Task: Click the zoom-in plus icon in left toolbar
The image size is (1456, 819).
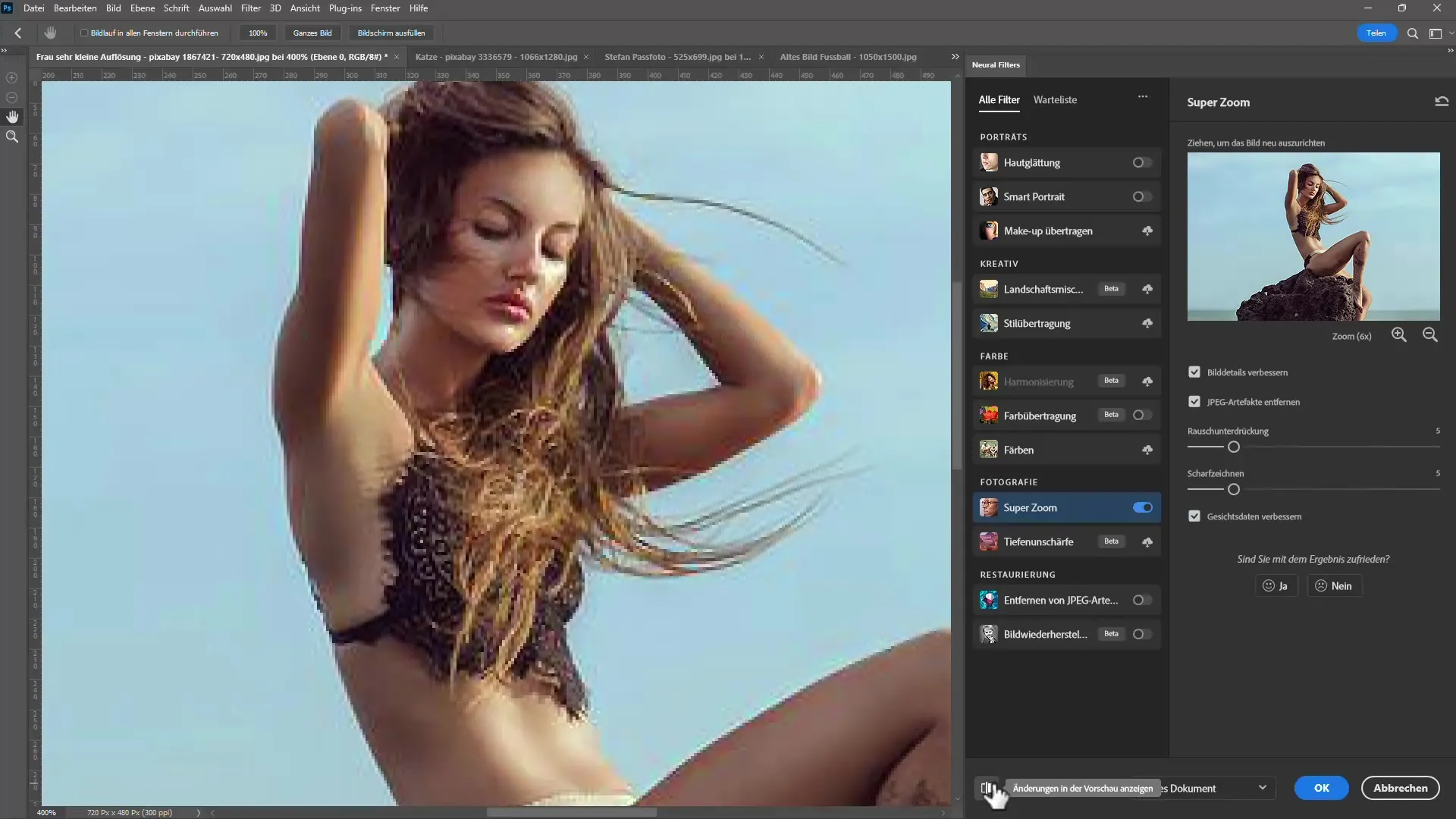Action: coord(11,77)
